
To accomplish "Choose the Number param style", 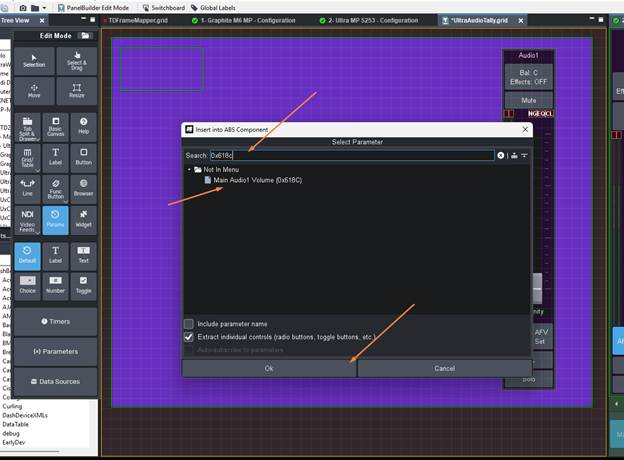I will 55,286.
